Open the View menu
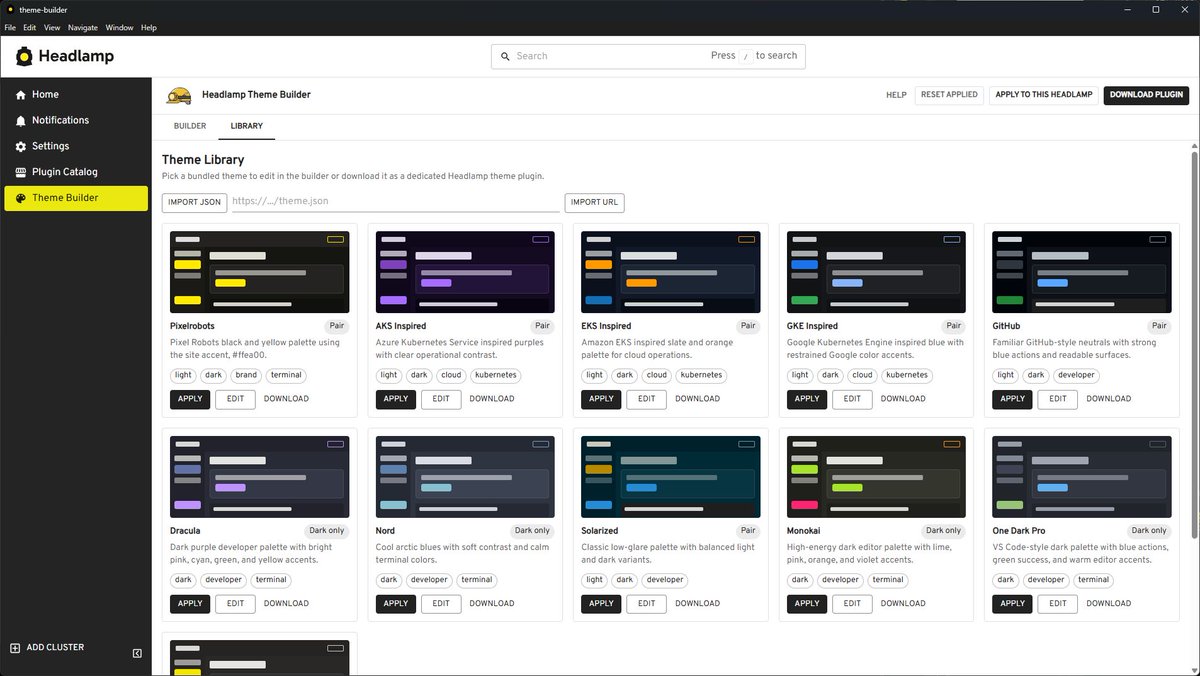The width and height of the screenshot is (1200, 676). [52, 28]
